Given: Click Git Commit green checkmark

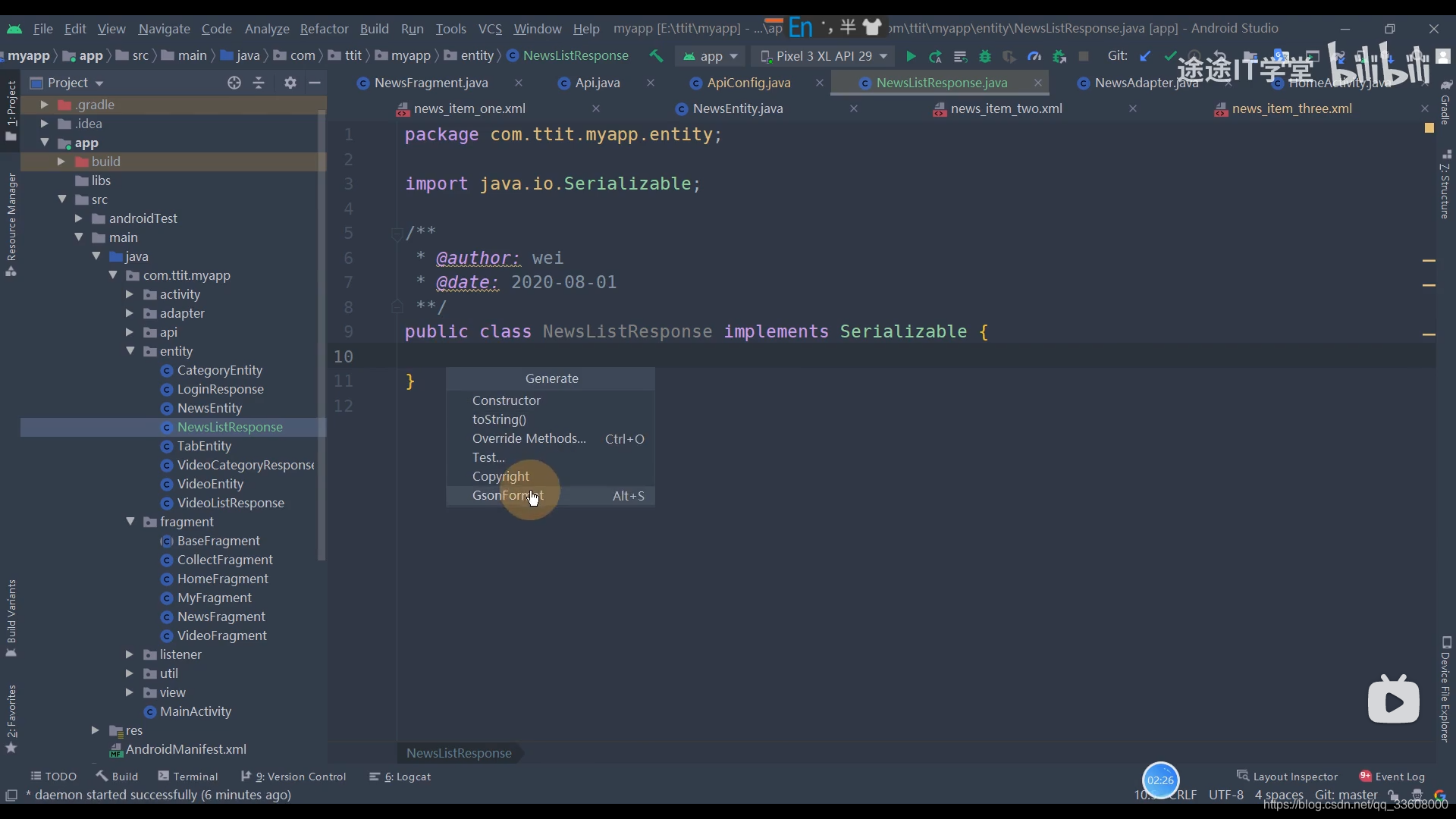Looking at the screenshot, I should [1170, 56].
